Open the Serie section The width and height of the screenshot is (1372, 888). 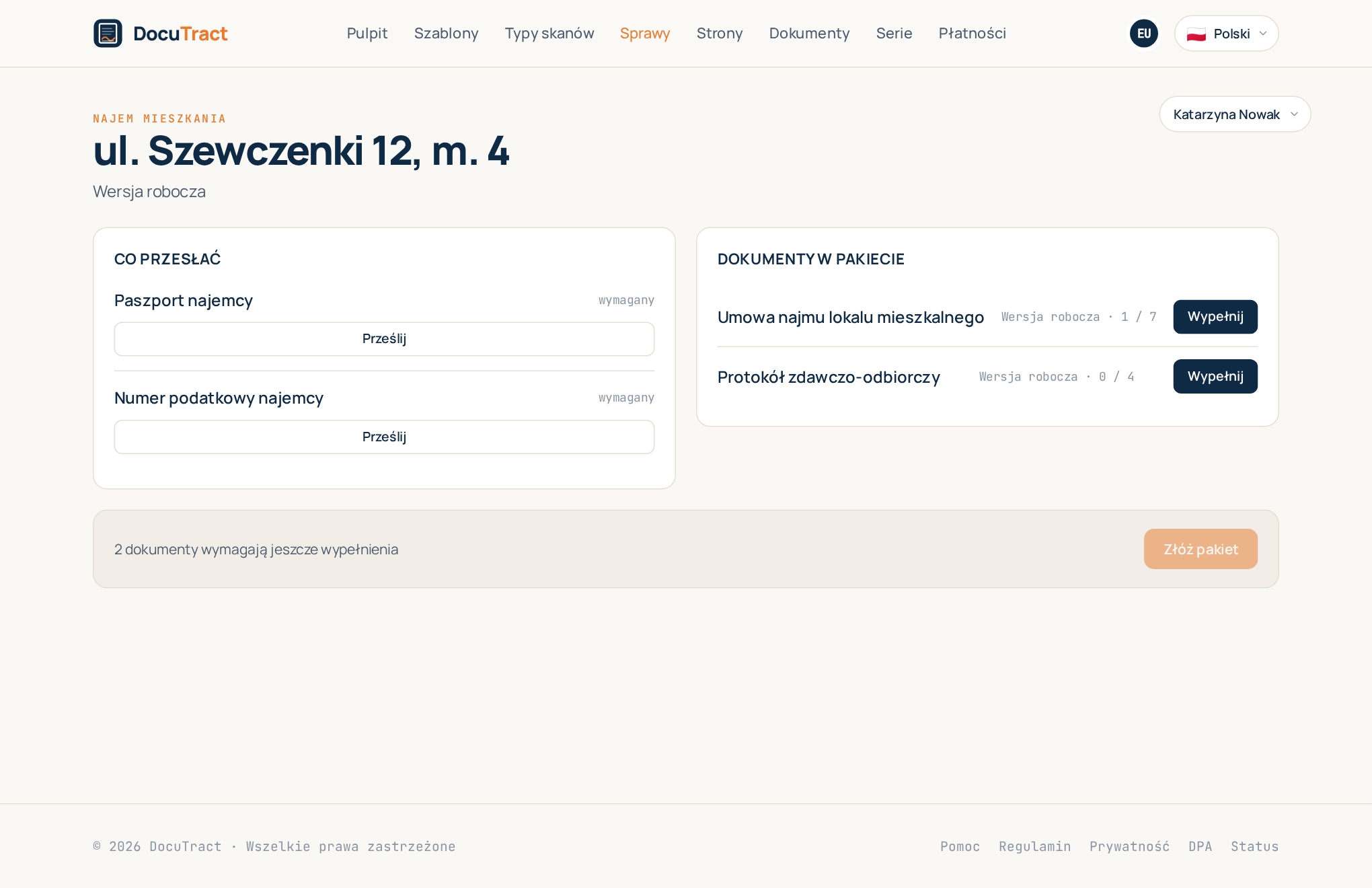(894, 34)
